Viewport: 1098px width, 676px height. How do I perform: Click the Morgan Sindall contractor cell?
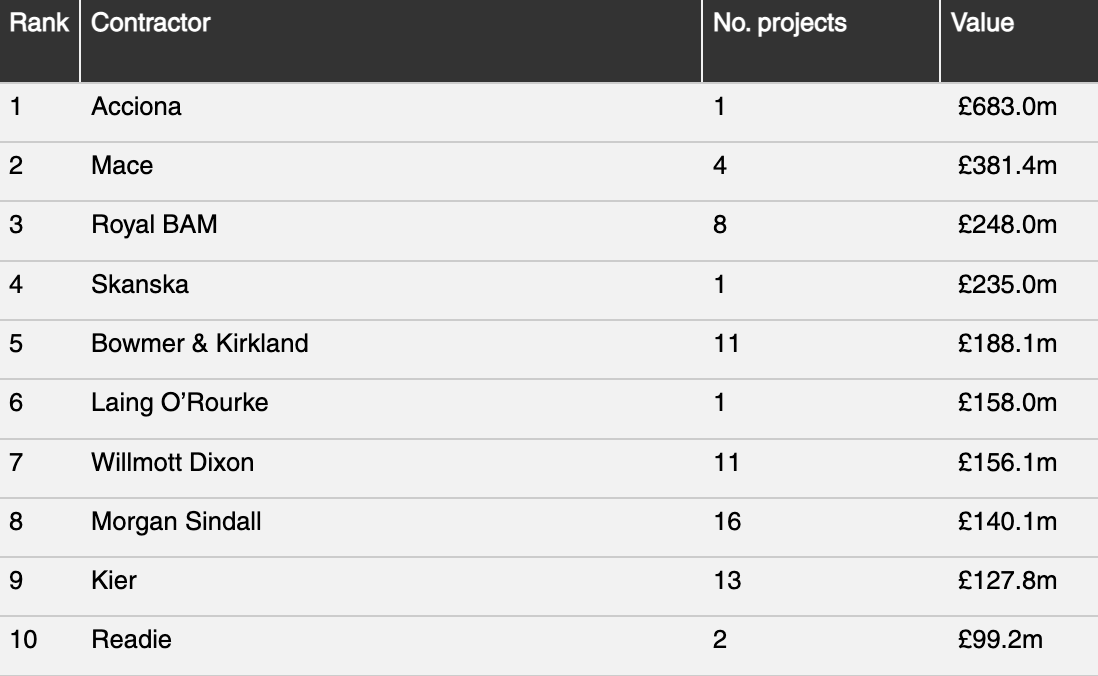(176, 521)
